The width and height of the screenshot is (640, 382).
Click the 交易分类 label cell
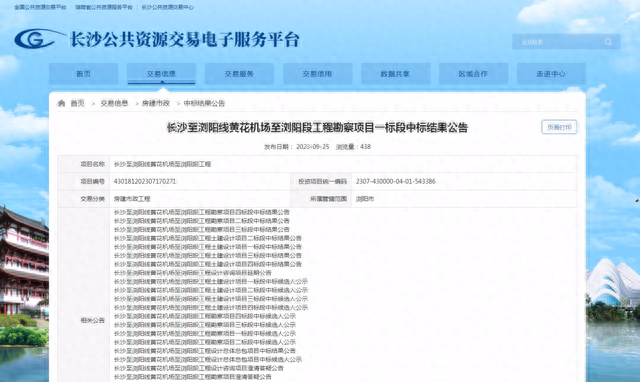click(84, 199)
